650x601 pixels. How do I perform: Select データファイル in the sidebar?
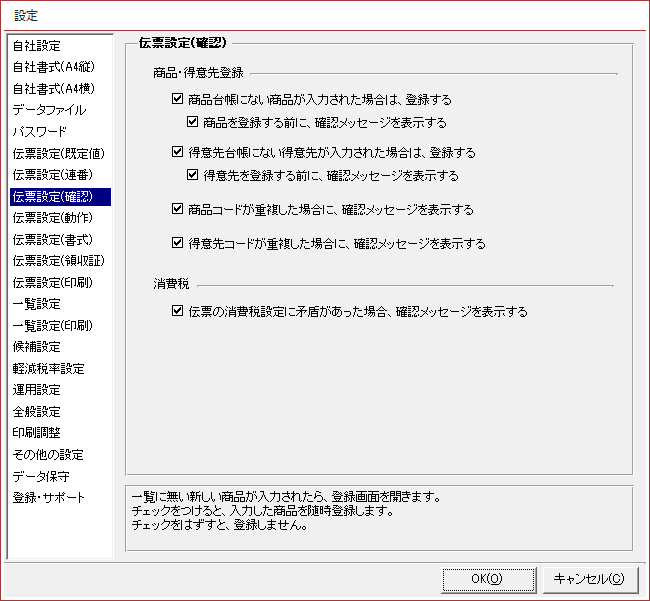[49, 110]
